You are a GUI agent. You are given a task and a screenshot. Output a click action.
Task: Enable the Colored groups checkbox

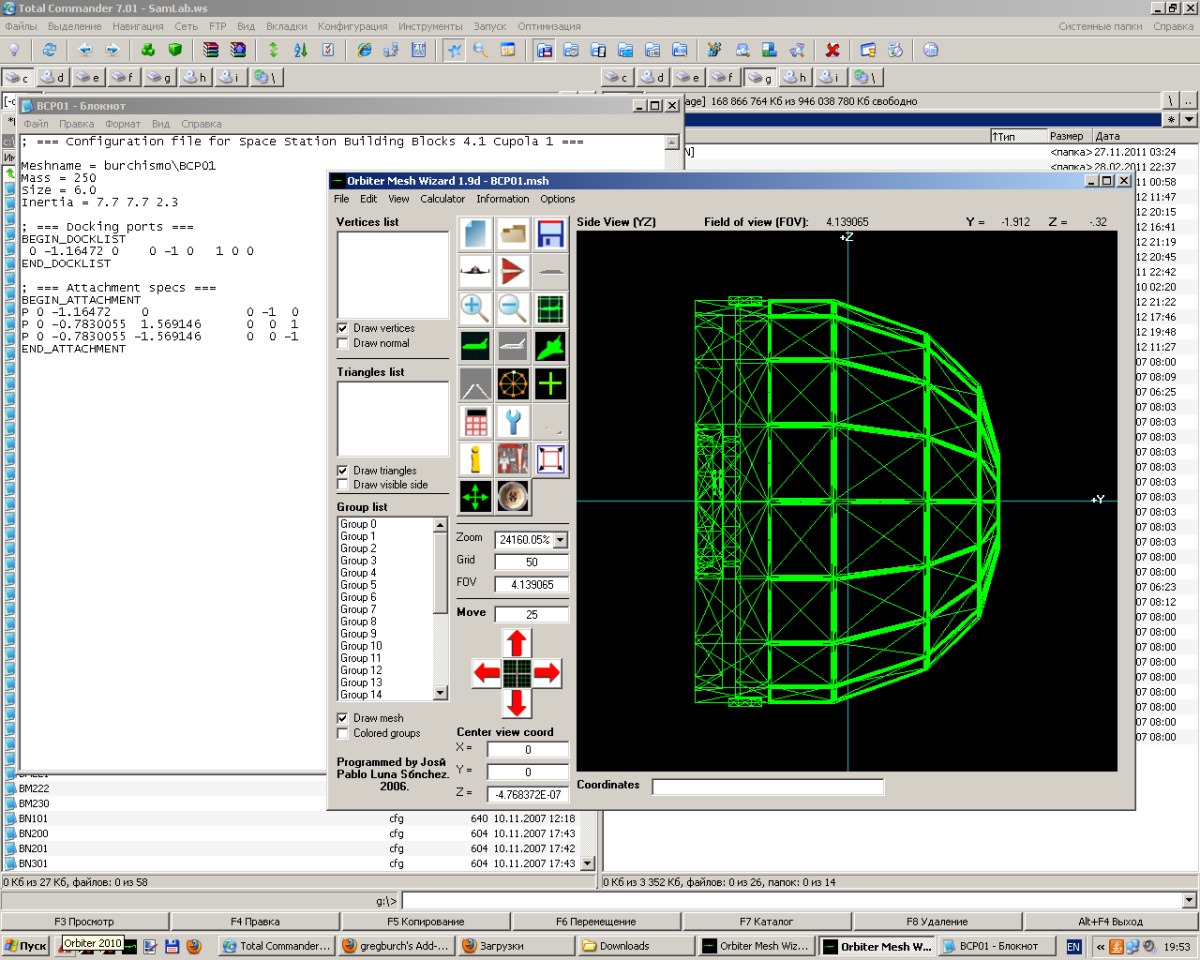point(343,733)
